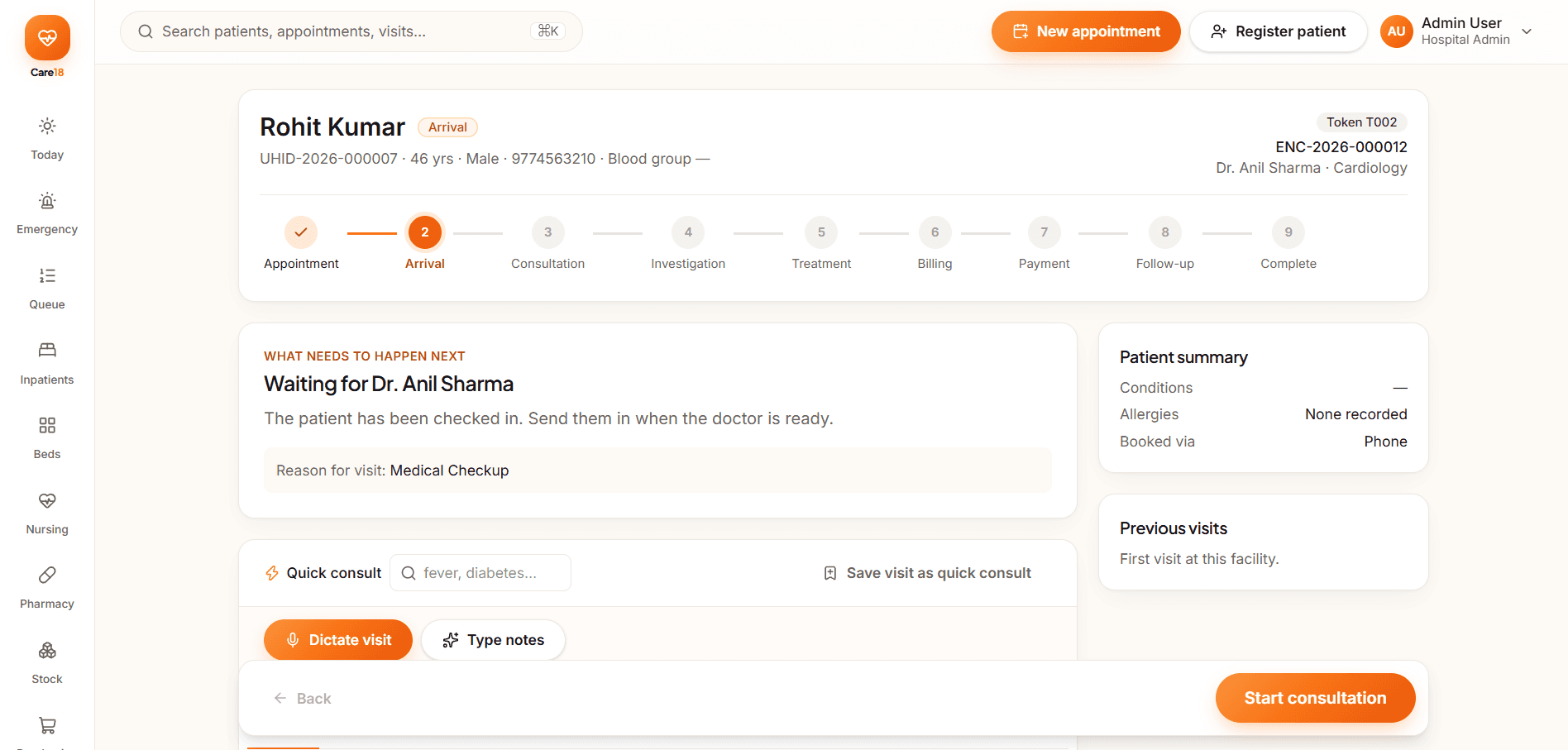Select the Follow-up step 8
Screen dimensions: 1568x750
coord(1165,232)
